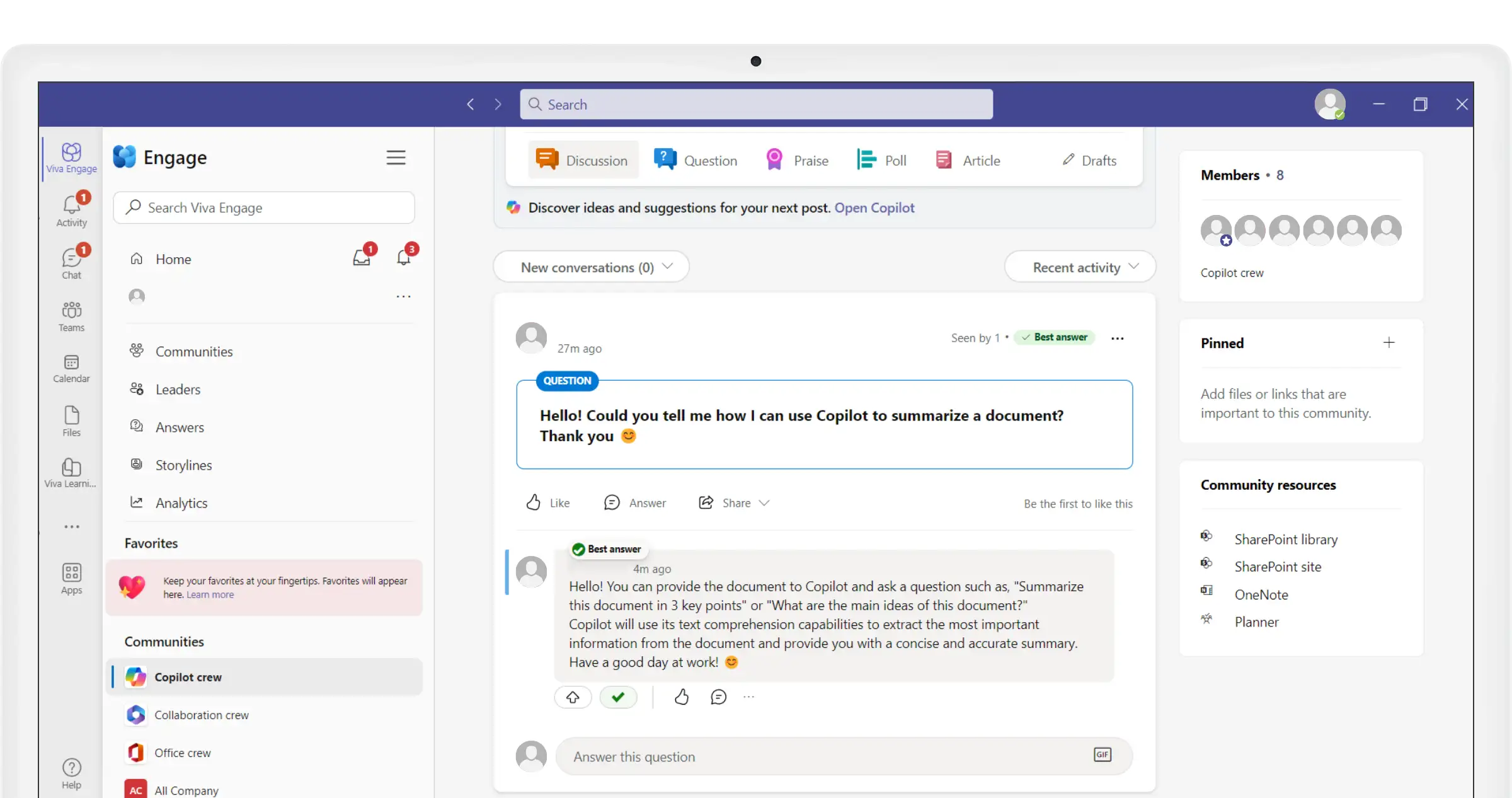Viewport: 1512px width, 798px height.
Task: Open Drafts in the publisher
Action: point(1089,160)
